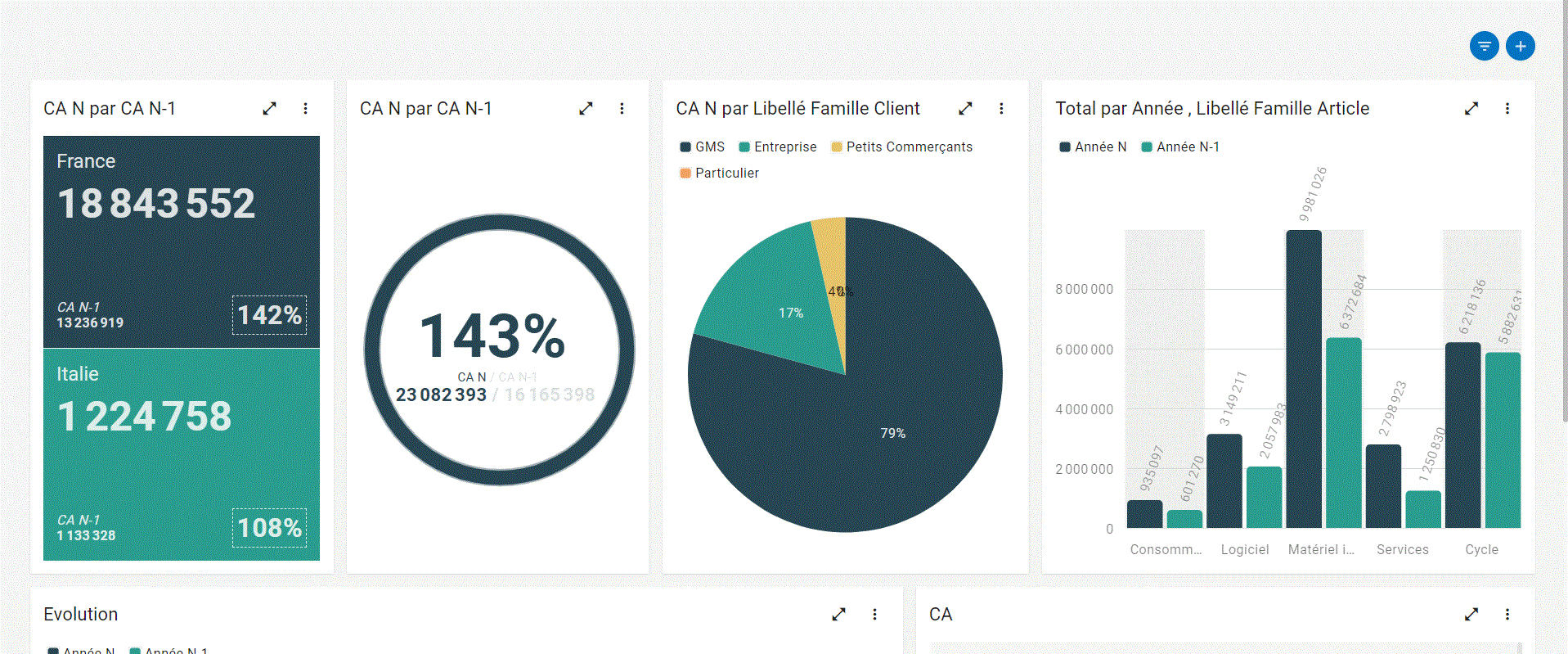Viewport: 1568px width, 654px height.
Task: Click the France KPI tile
Action: coord(181,241)
